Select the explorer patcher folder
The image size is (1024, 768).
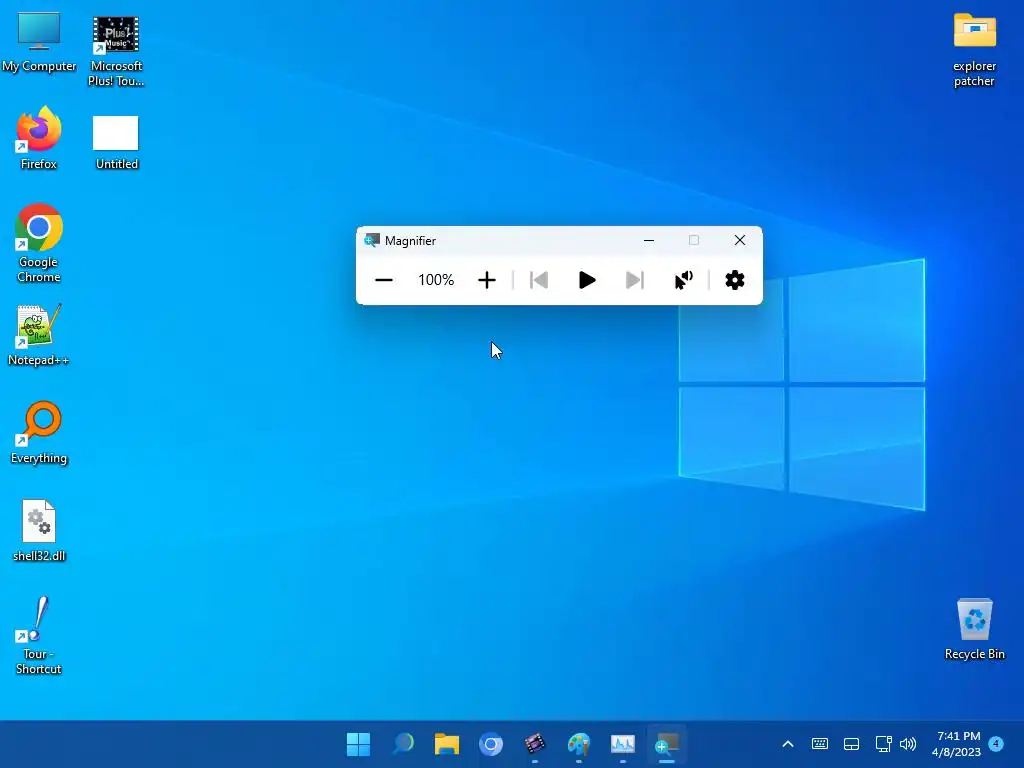[974, 50]
